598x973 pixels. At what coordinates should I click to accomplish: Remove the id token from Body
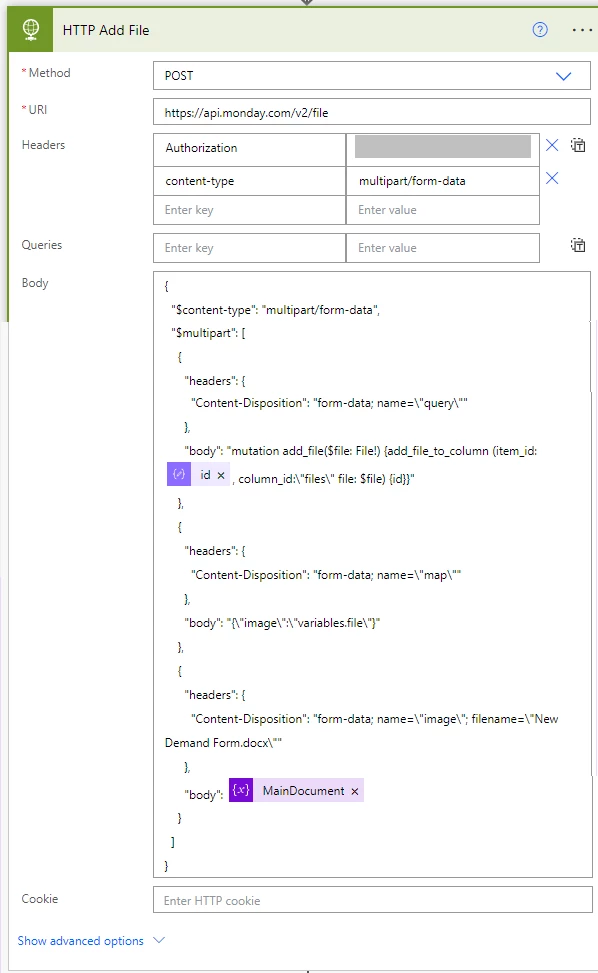pos(221,475)
